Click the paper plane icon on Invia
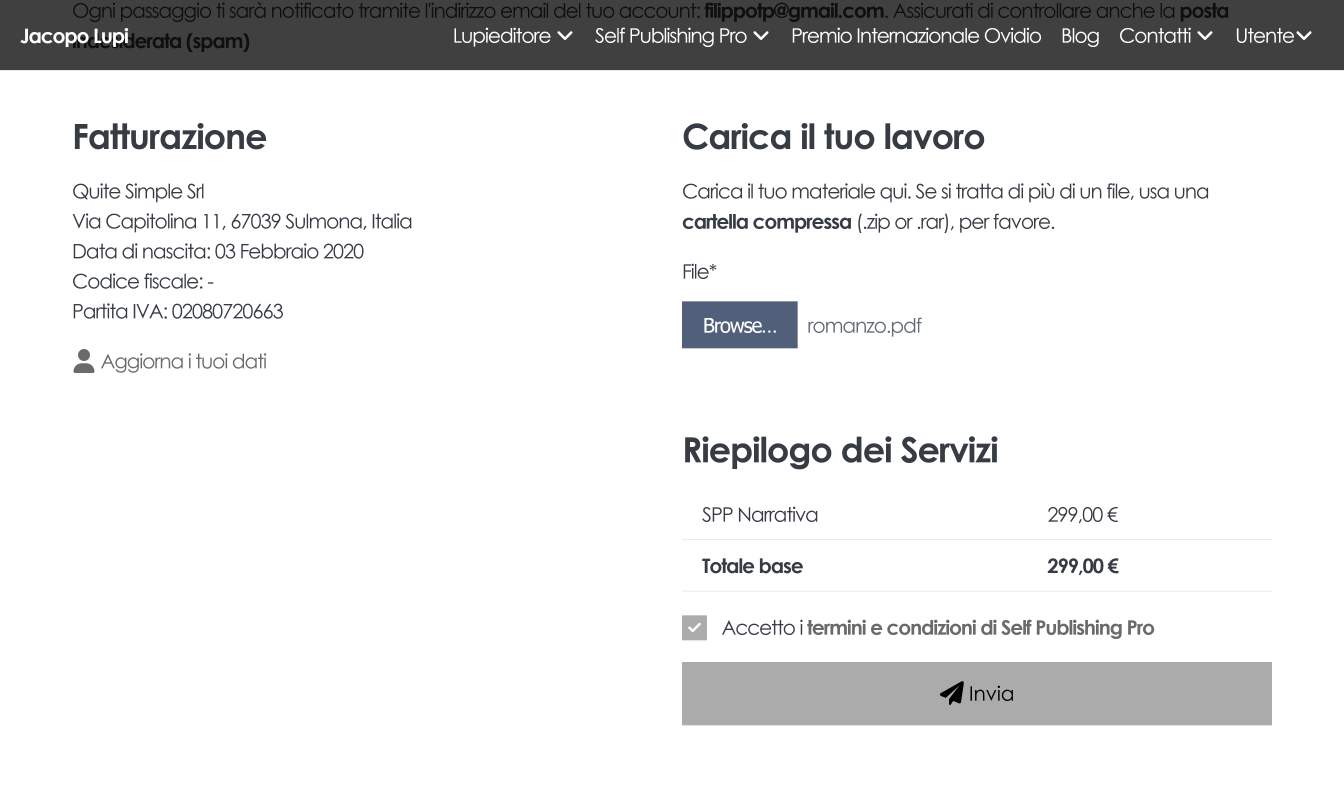 [x=951, y=693]
